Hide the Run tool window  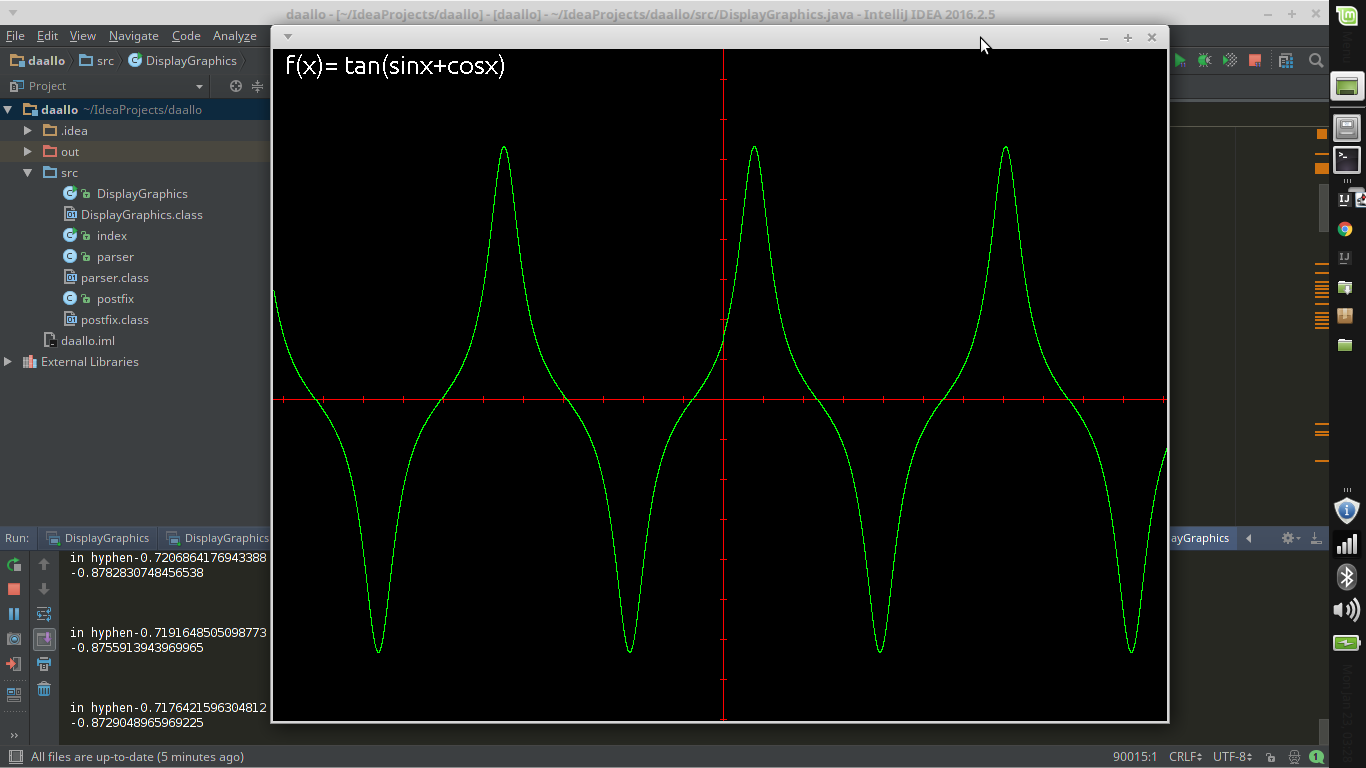pos(1315,538)
